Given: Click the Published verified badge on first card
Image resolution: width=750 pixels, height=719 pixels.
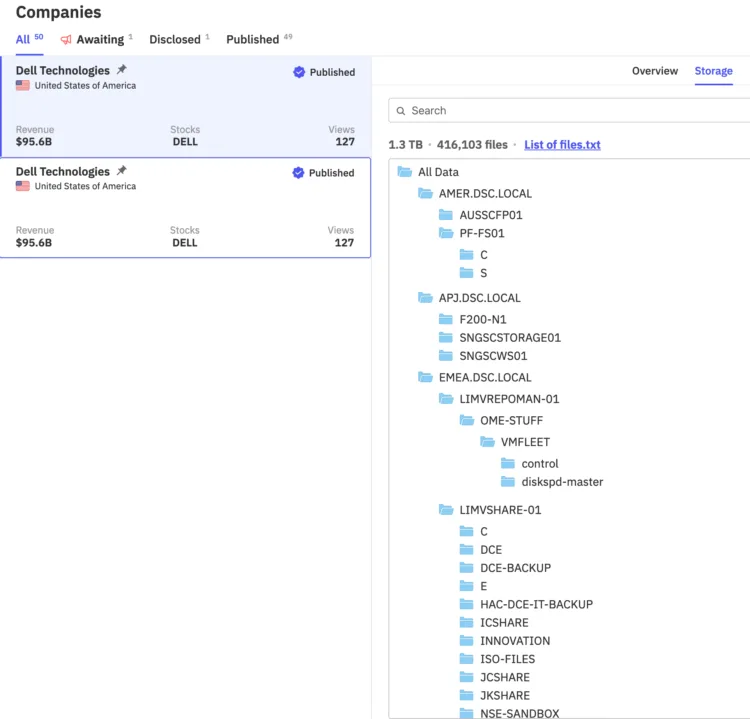Looking at the screenshot, I should [324, 72].
